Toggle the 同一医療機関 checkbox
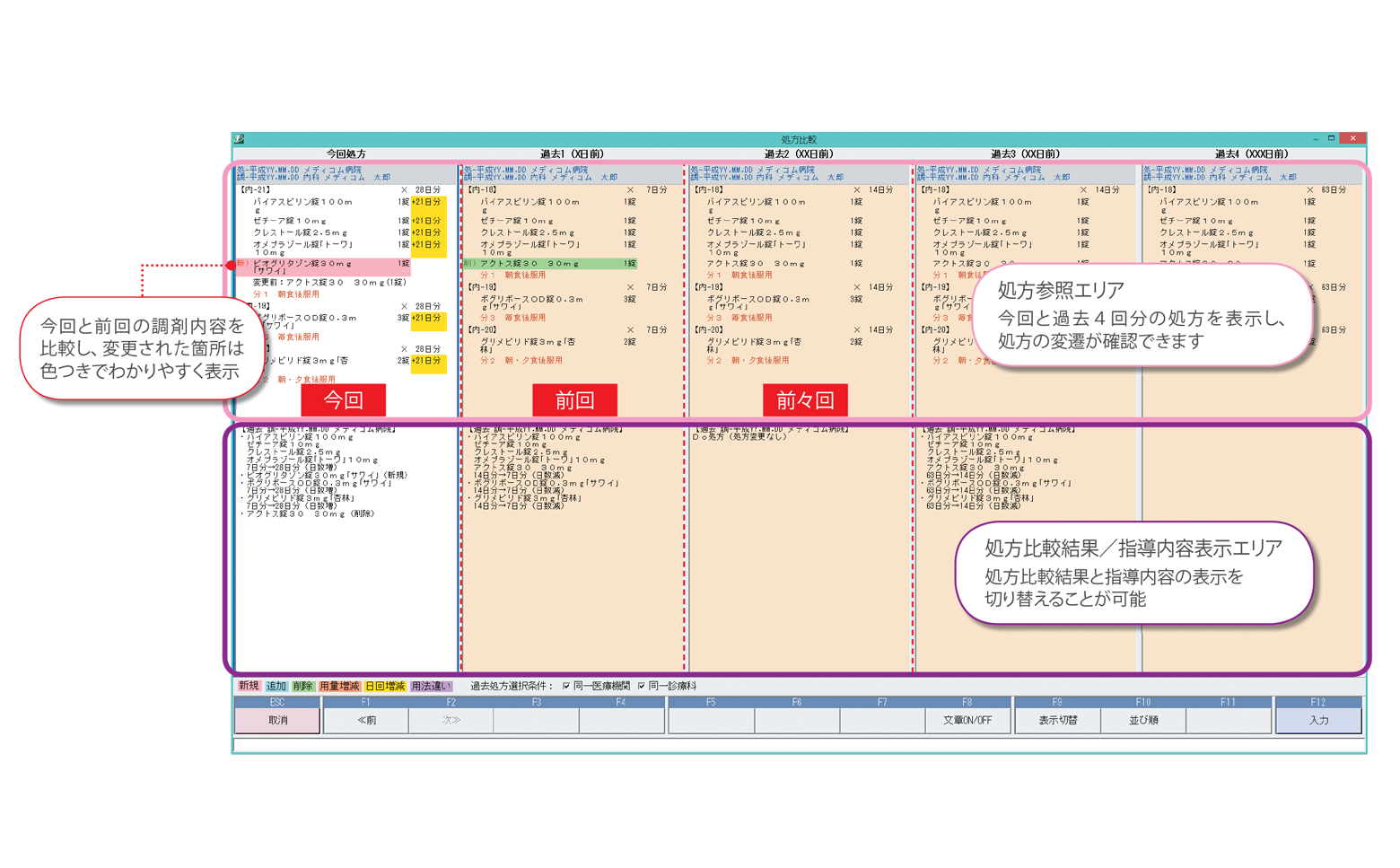 point(566,687)
